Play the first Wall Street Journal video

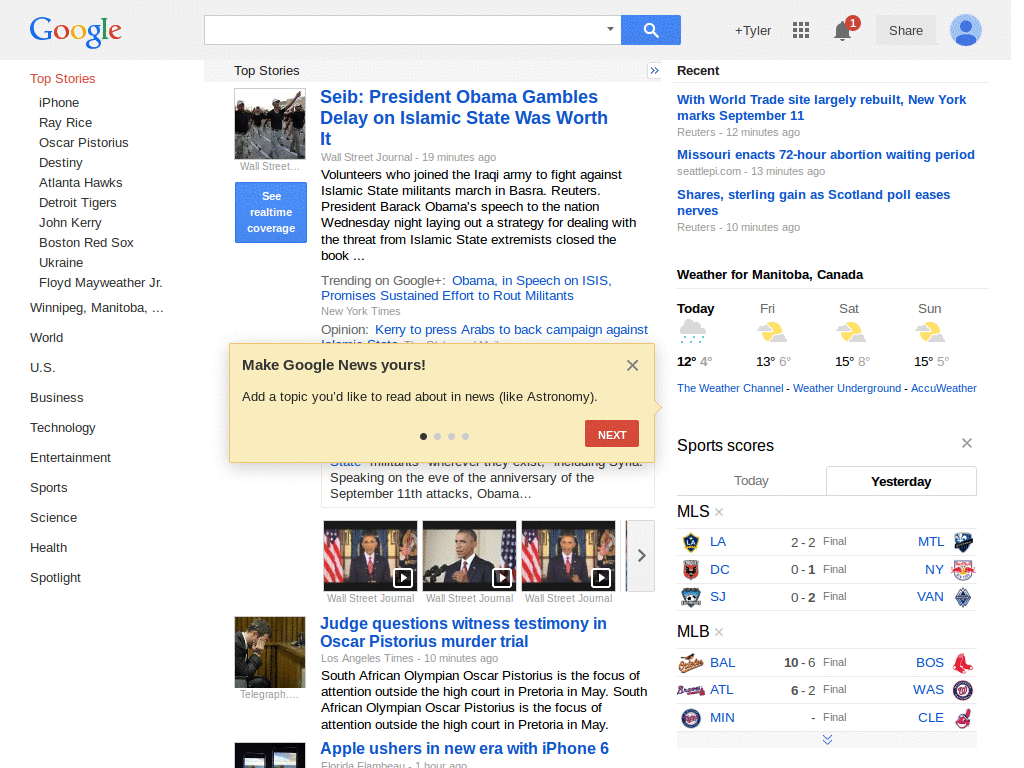(x=404, y=578)
